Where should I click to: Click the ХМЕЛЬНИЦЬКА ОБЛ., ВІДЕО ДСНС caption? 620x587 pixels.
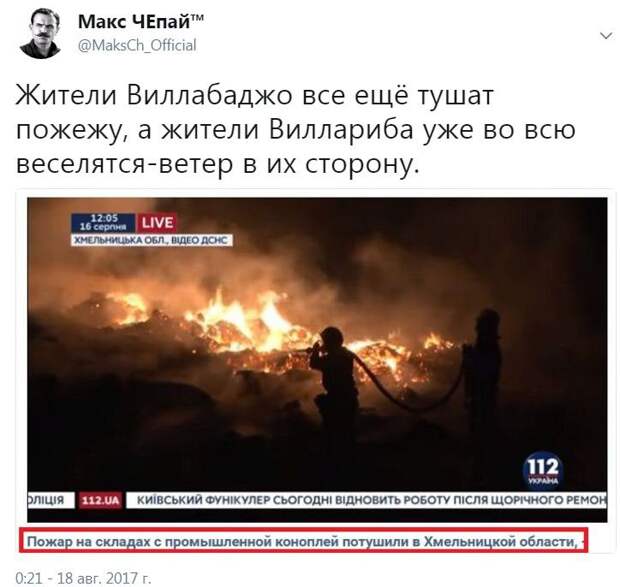151,240
